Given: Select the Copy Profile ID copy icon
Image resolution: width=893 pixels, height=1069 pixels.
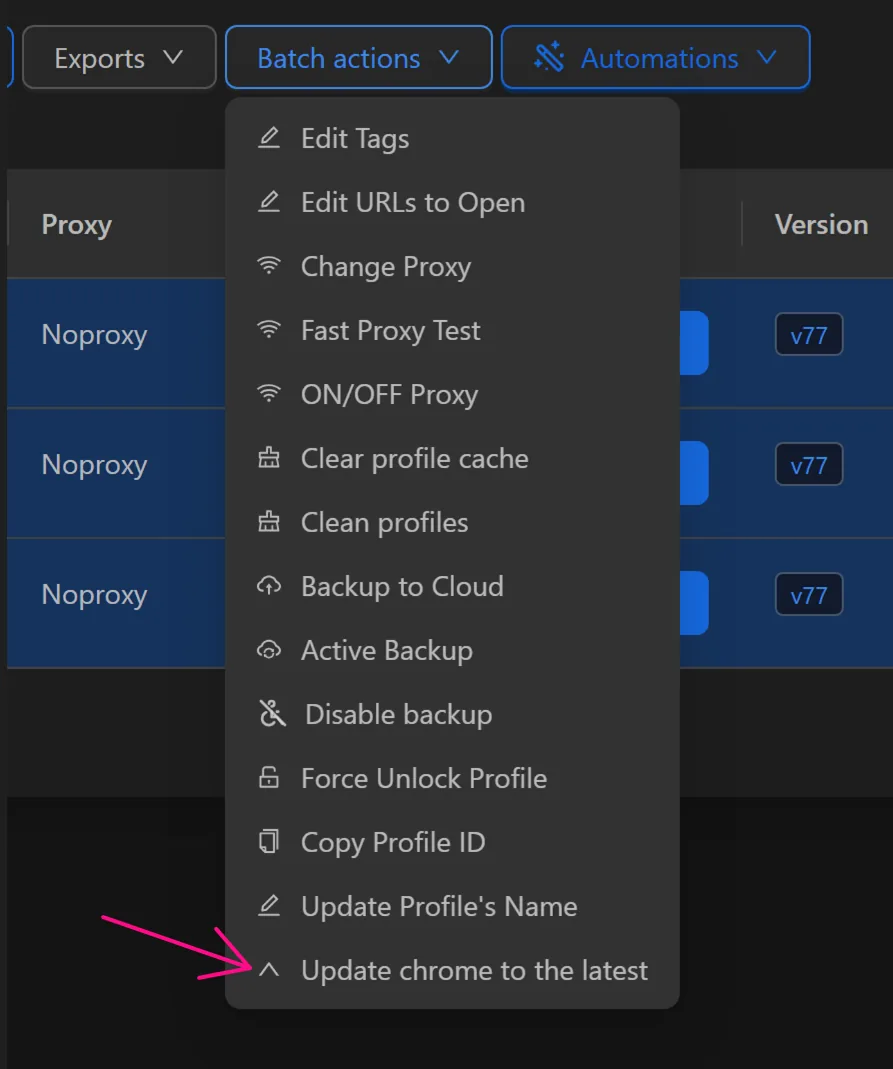Looking at the screenshot, I should [268, 842].
